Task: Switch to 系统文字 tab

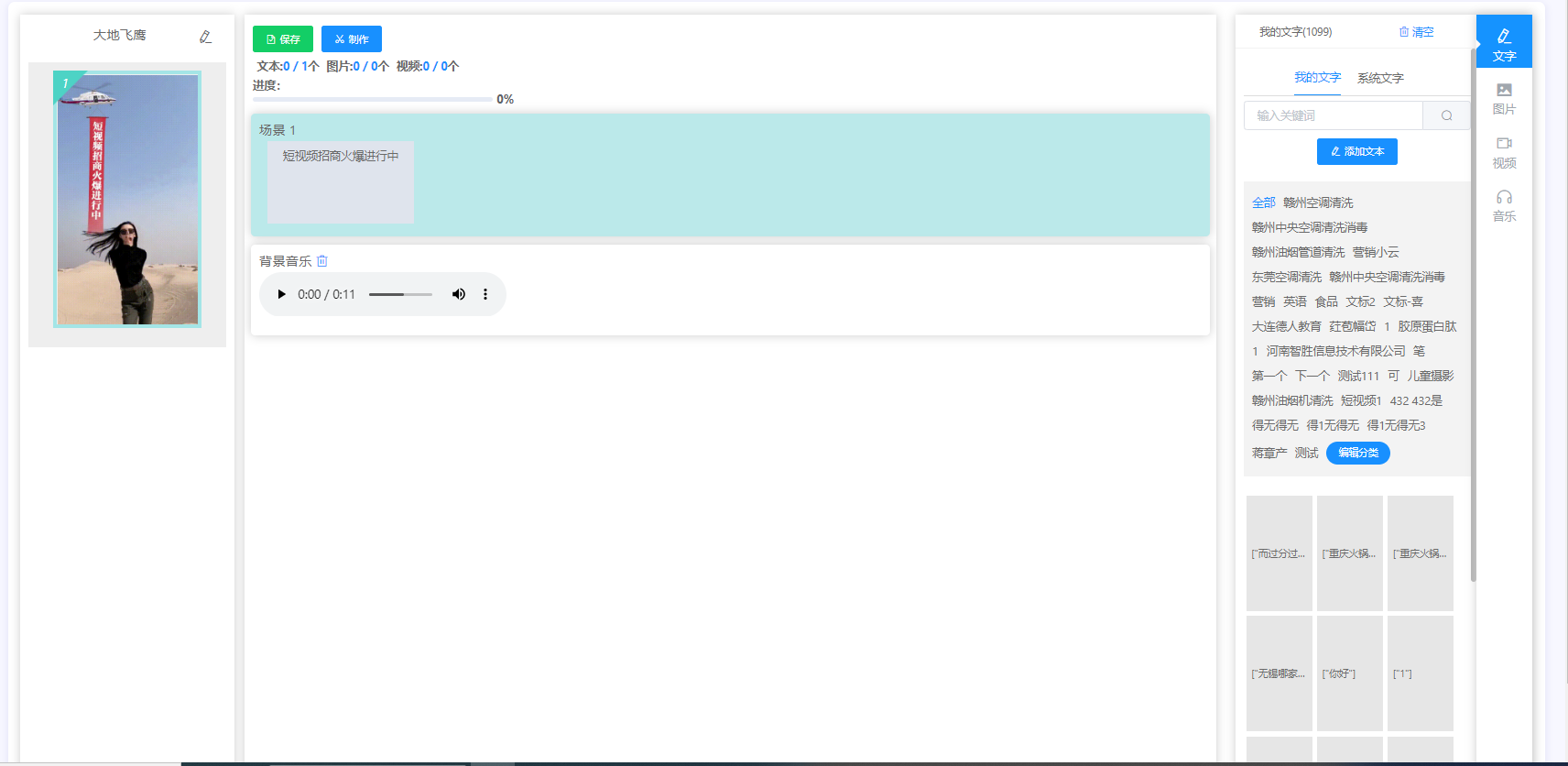Action: point(1379,78)
